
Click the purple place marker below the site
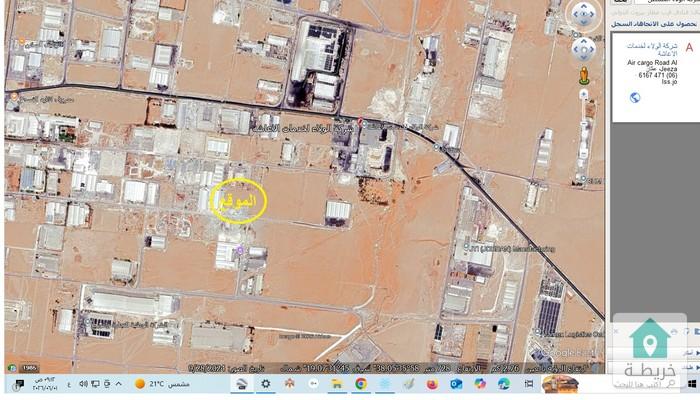click(240, 250)
